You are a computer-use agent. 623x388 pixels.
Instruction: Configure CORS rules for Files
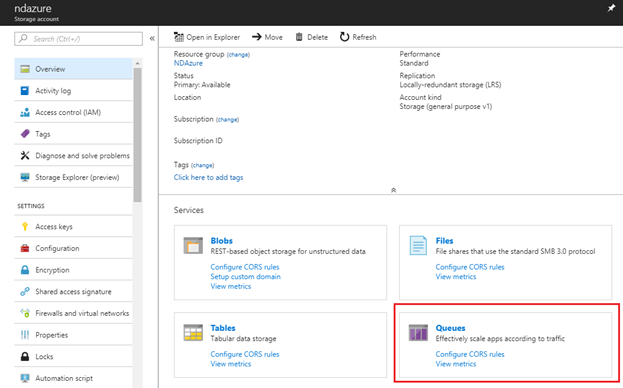[470, 267]
